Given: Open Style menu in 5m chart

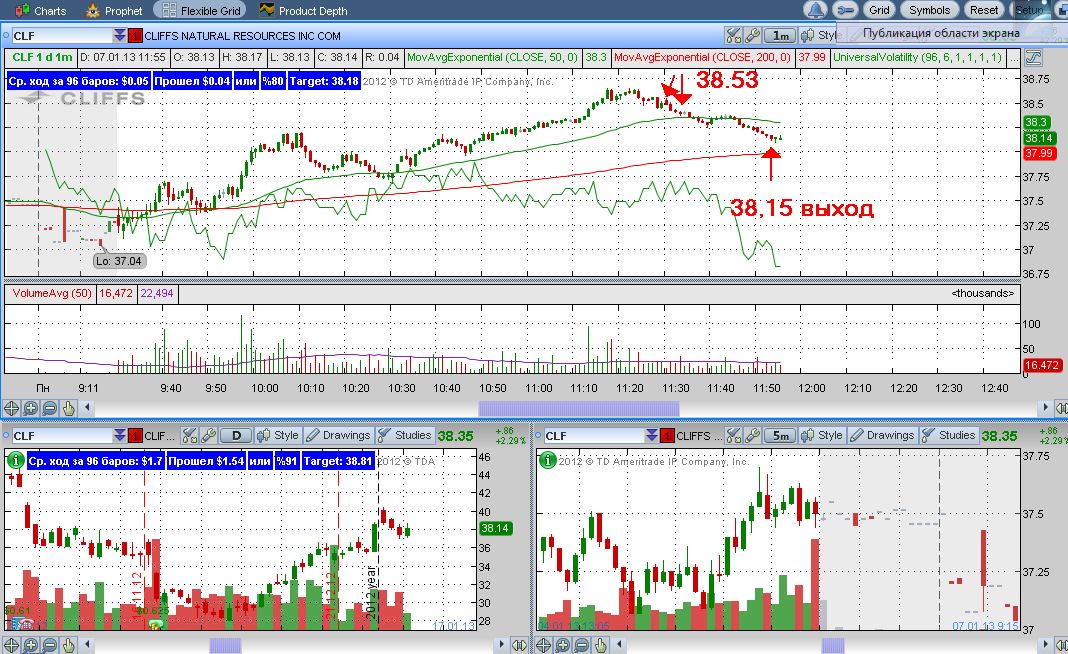Looking at the screenshot, I should 822,435.
